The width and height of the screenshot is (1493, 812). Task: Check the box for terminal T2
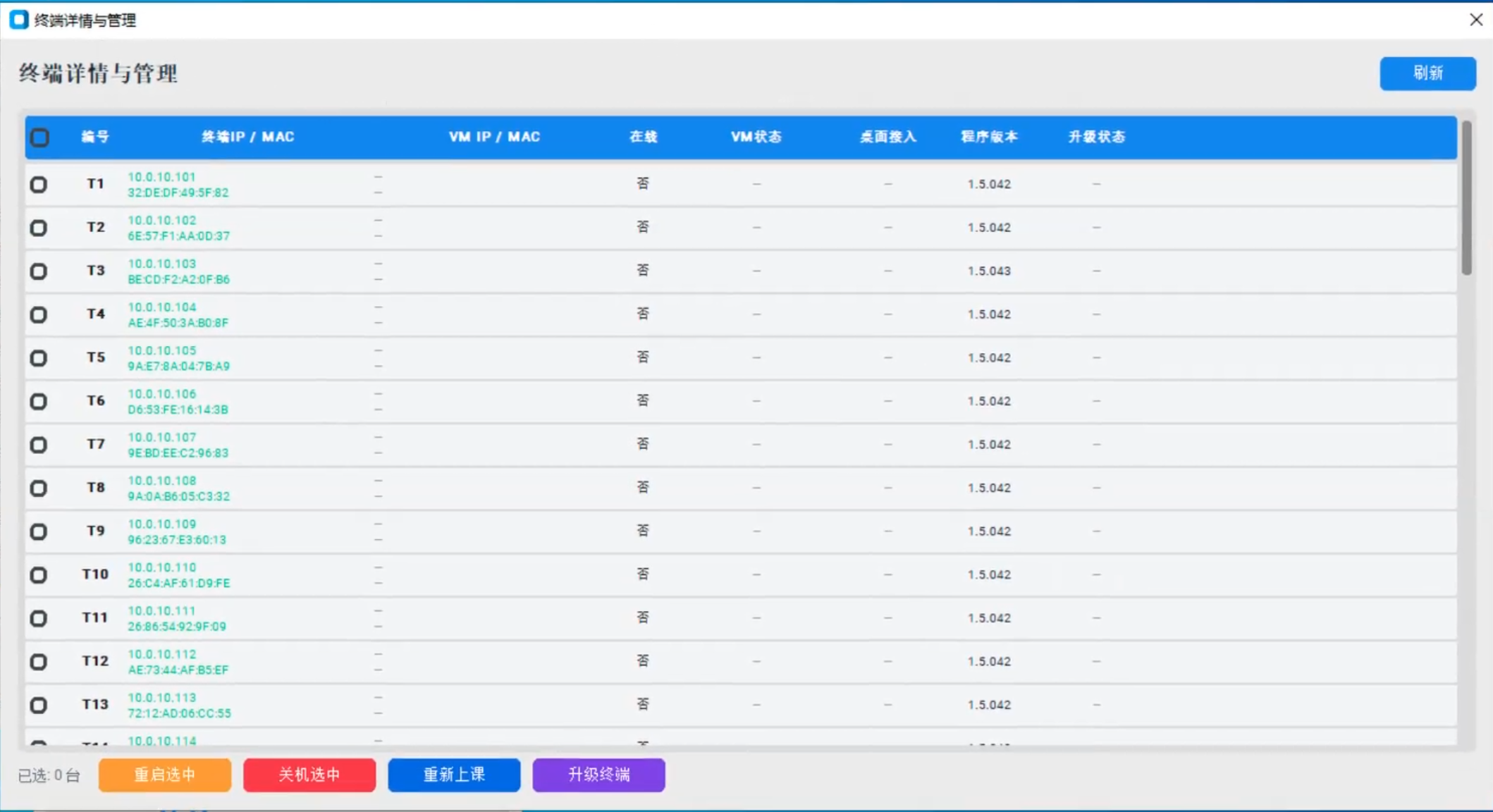pyautogui.click(x=39, y=228)
